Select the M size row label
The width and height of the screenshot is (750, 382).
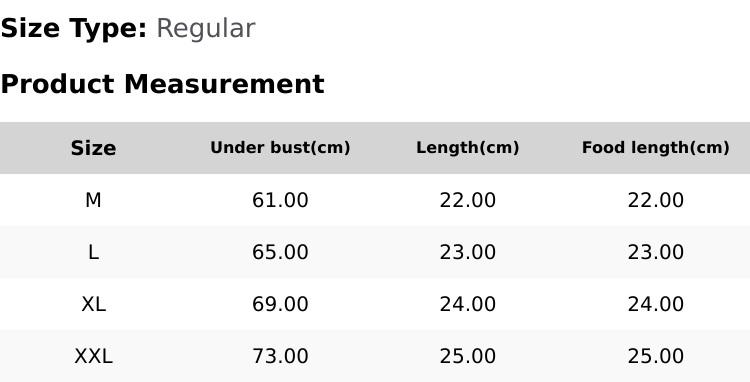click(93, 200)
